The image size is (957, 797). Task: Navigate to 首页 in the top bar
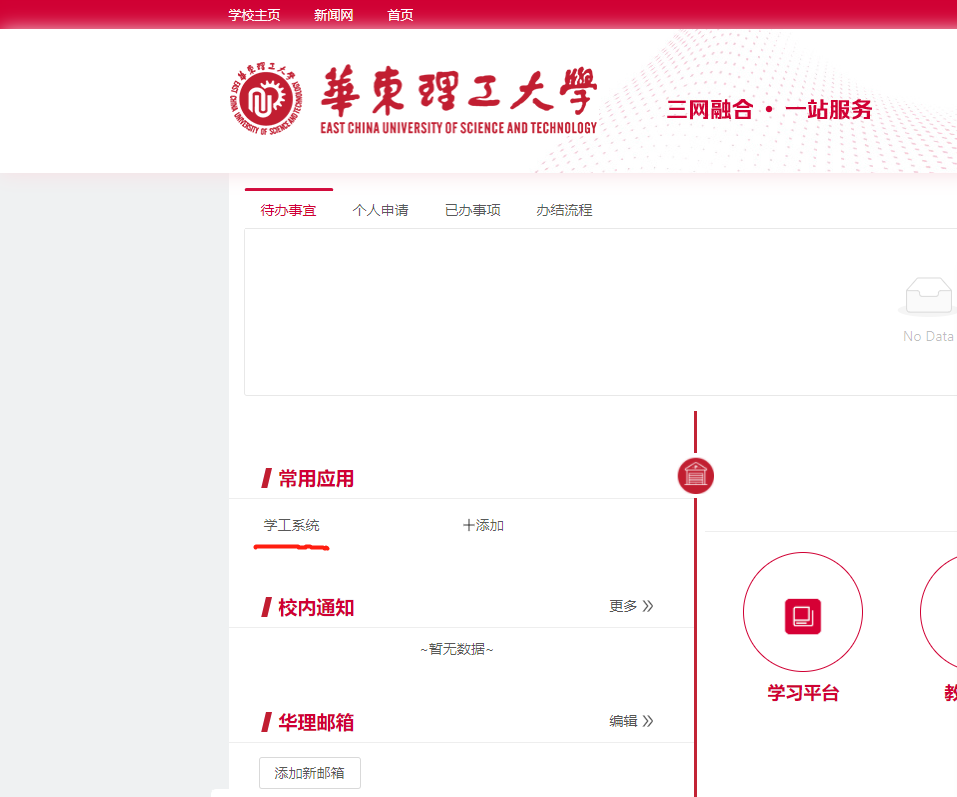click(400, 15)
